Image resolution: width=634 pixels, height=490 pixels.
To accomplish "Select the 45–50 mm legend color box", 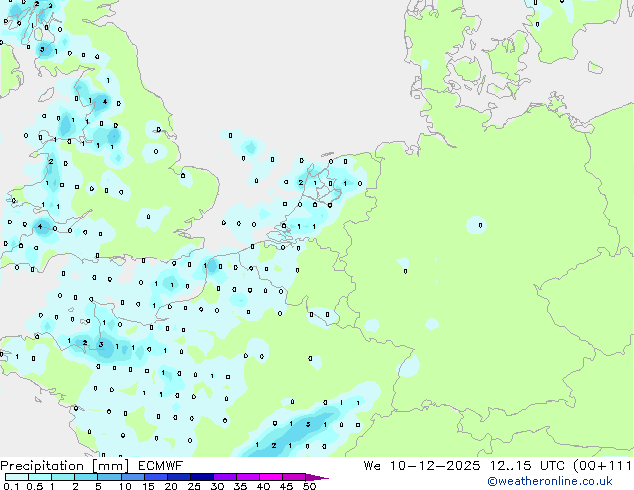I will [294, 477].
